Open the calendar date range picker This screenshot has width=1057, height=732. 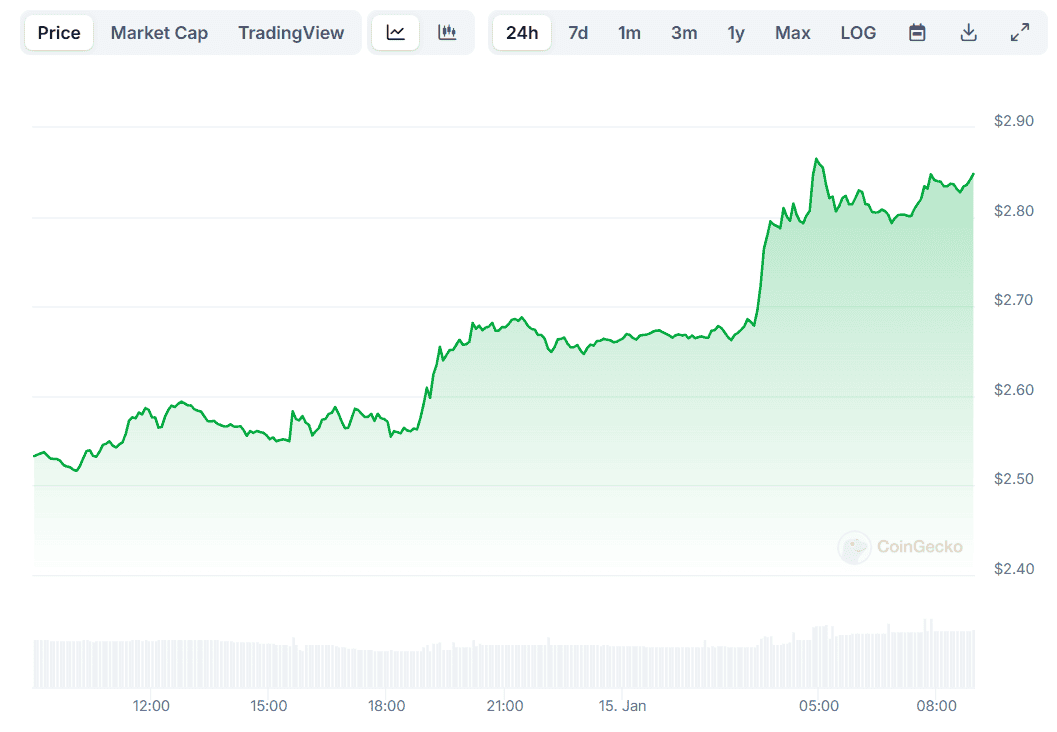[x=917, y=33]
